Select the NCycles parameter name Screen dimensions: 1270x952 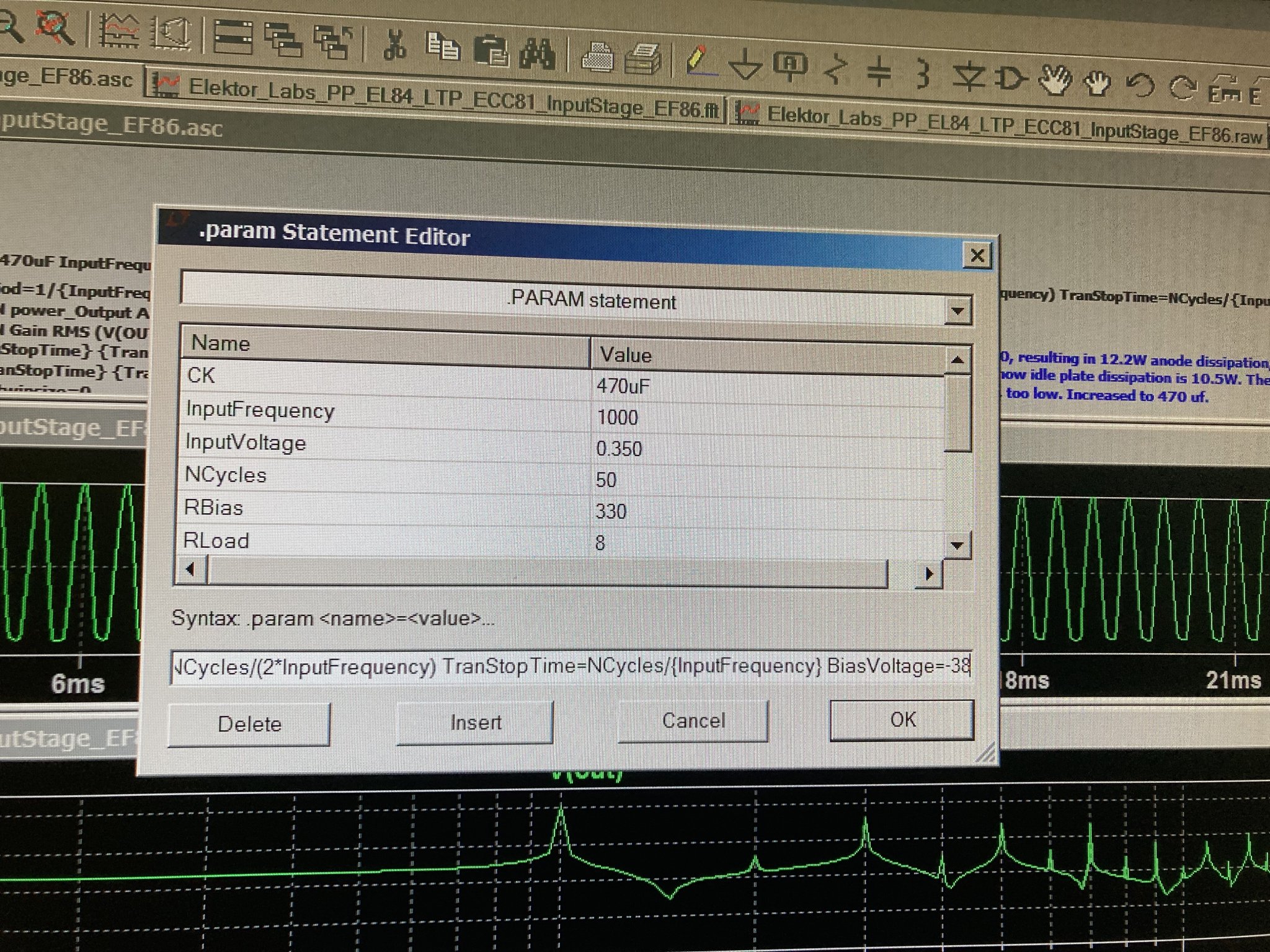(225, 475)
